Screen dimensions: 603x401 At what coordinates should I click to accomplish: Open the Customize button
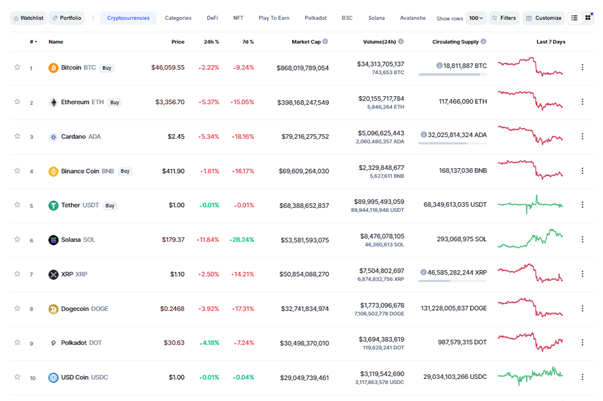point(544,18)
